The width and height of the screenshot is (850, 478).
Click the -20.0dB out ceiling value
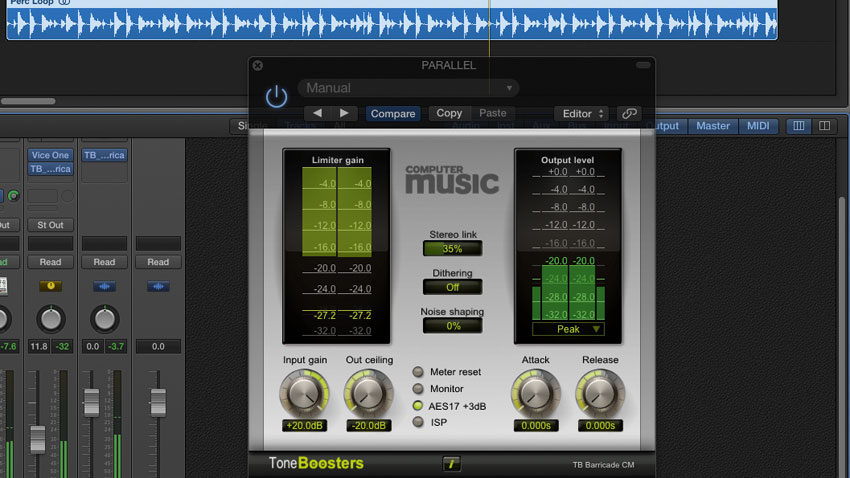click(x=369, y=425)
